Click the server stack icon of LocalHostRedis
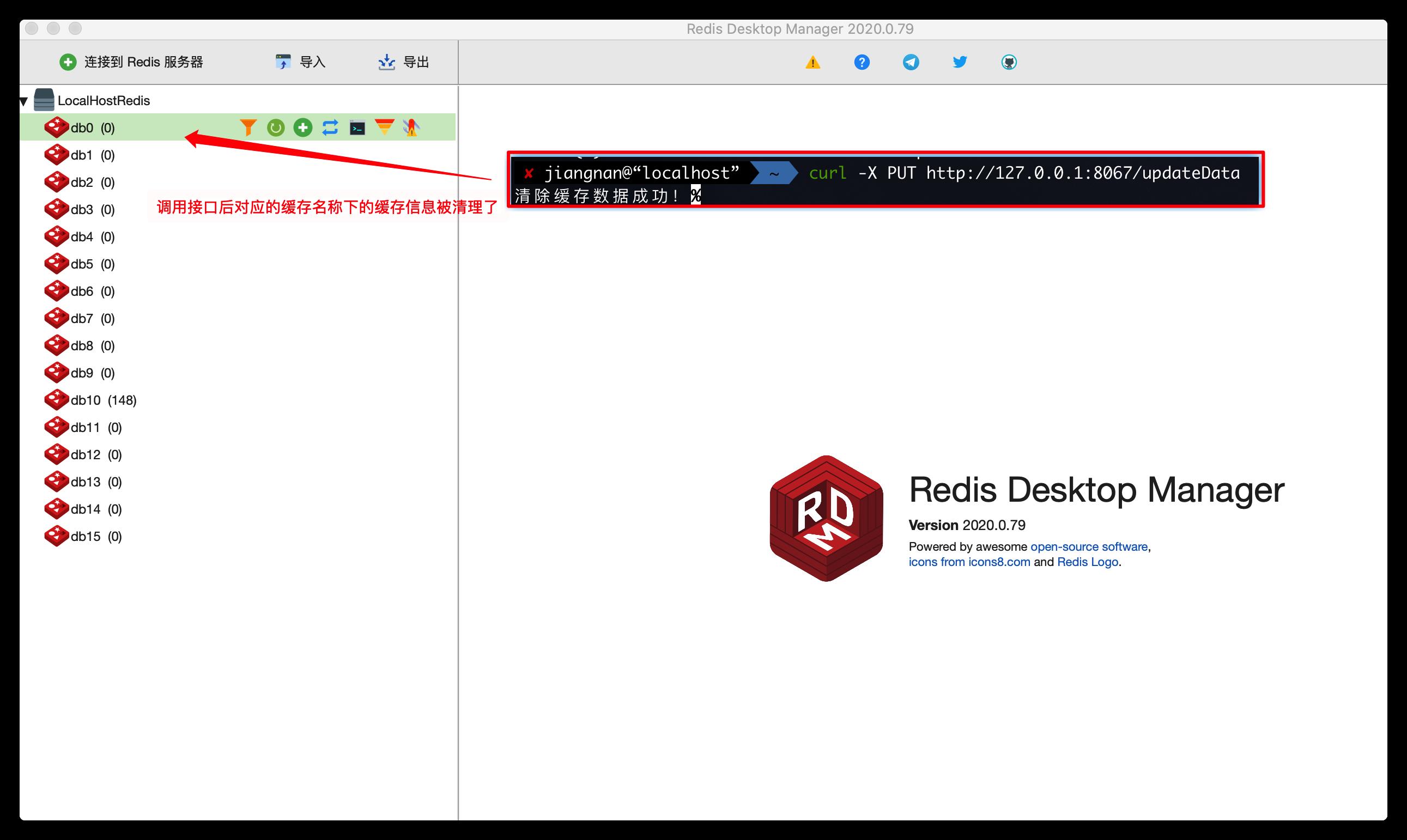This screenshot has width=1407, height=840. pos(44,100)
